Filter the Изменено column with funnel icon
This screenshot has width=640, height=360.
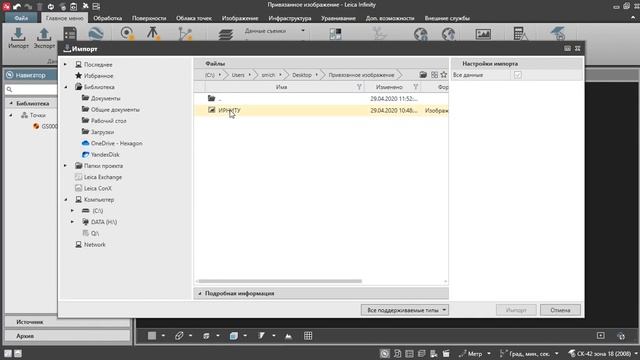pyautogui.click(x=416, y=87)
